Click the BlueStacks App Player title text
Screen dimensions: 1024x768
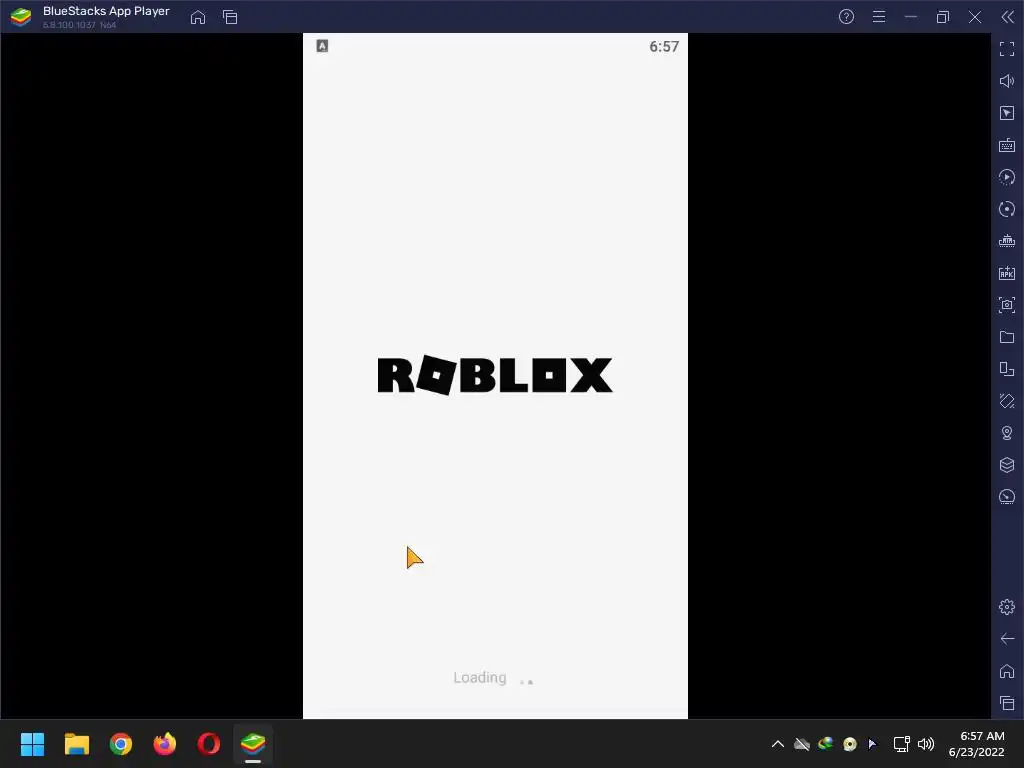pyautogui.click(x=106, y=11)
